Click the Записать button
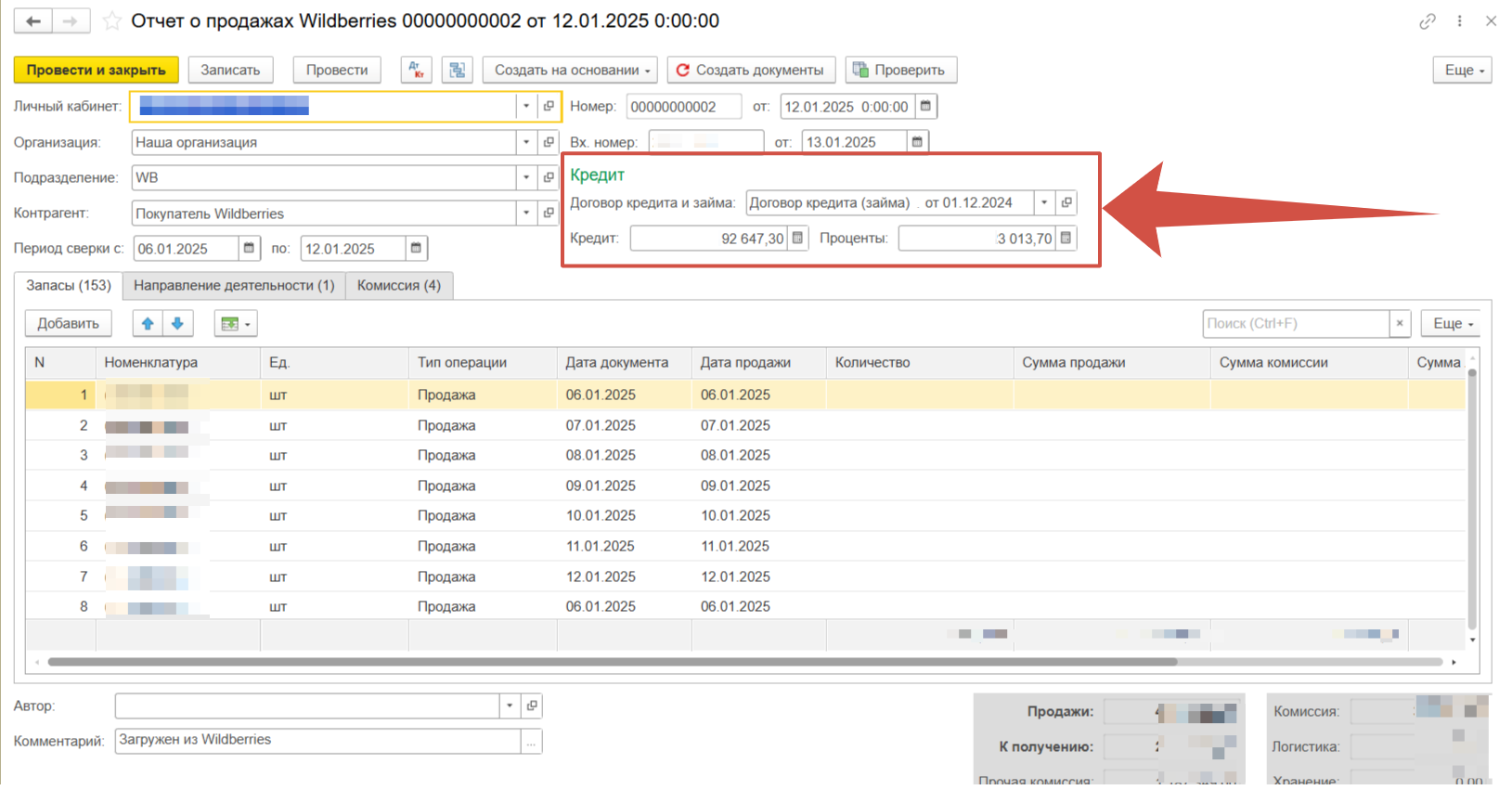The width and height of the screenshot is (1512, 790). coord(230,70)
